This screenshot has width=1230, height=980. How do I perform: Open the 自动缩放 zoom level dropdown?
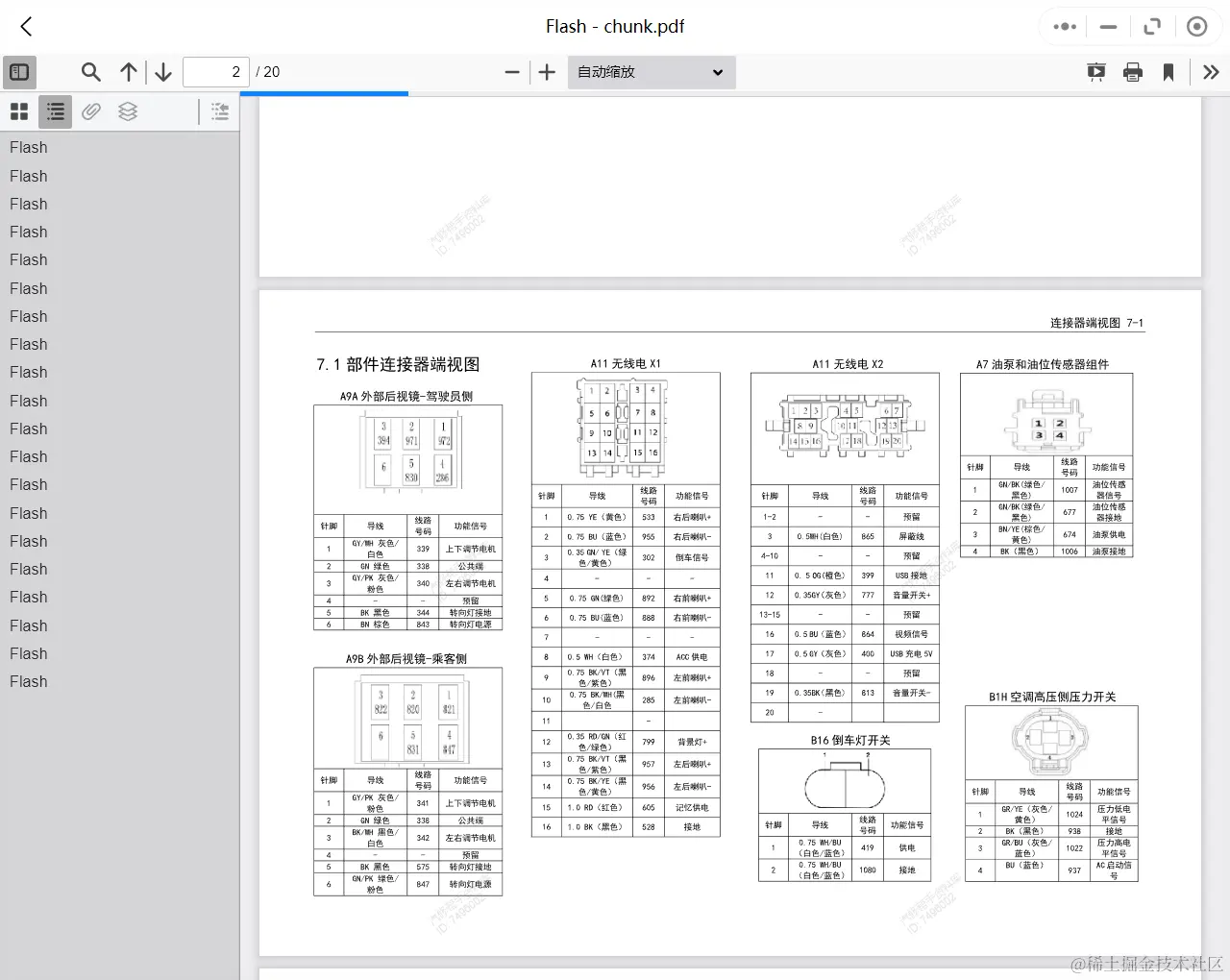point(651,72)
